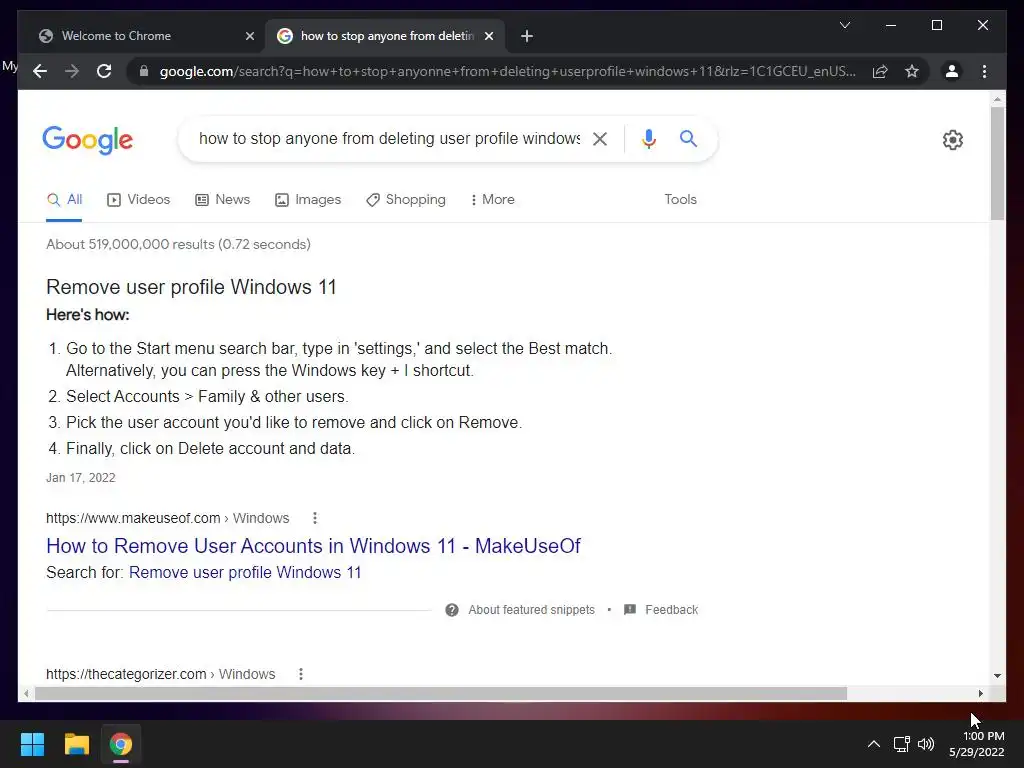1024x768 pixels.
Task: Click the scroll left arrow
Action: (x=26, y=694)
